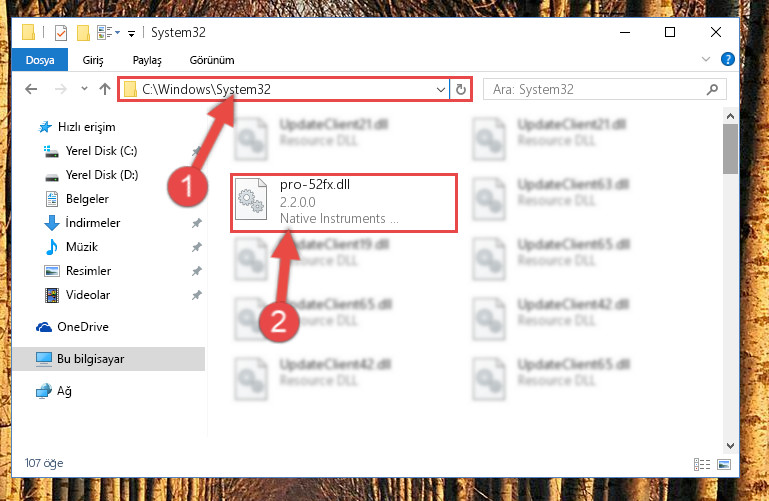Click the Properties checkmark quick access icon
This screenshot has height=501, width=769.
click(x=61, y=33)
